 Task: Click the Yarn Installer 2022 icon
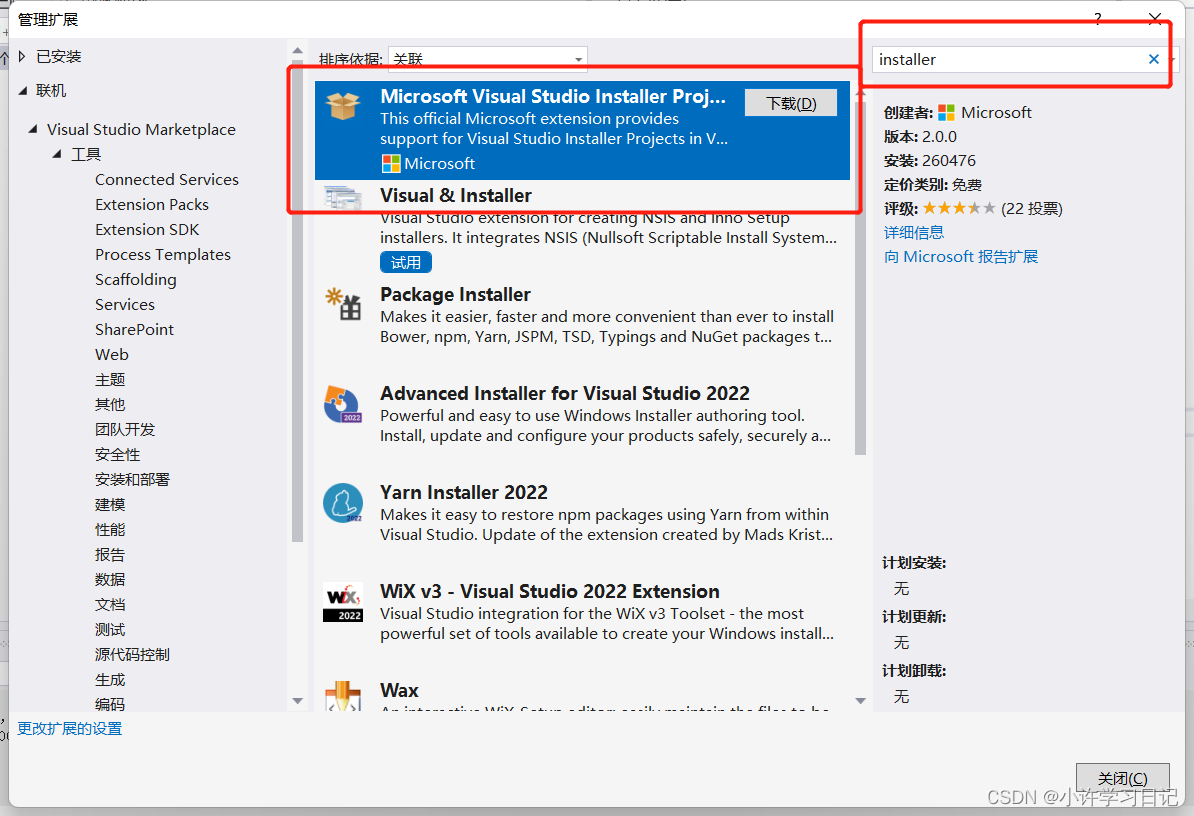point(343,503)
